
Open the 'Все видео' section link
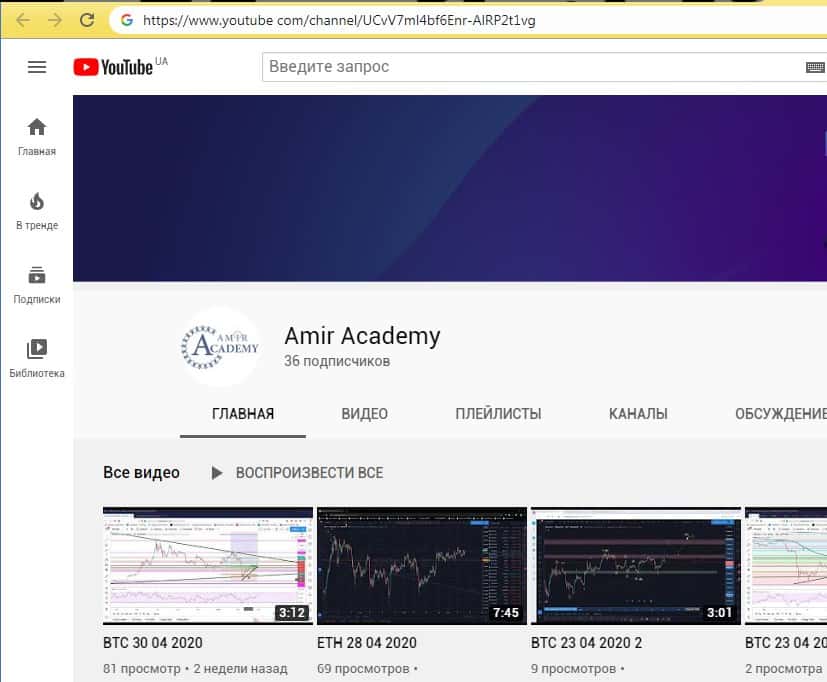tap(141, 473)
